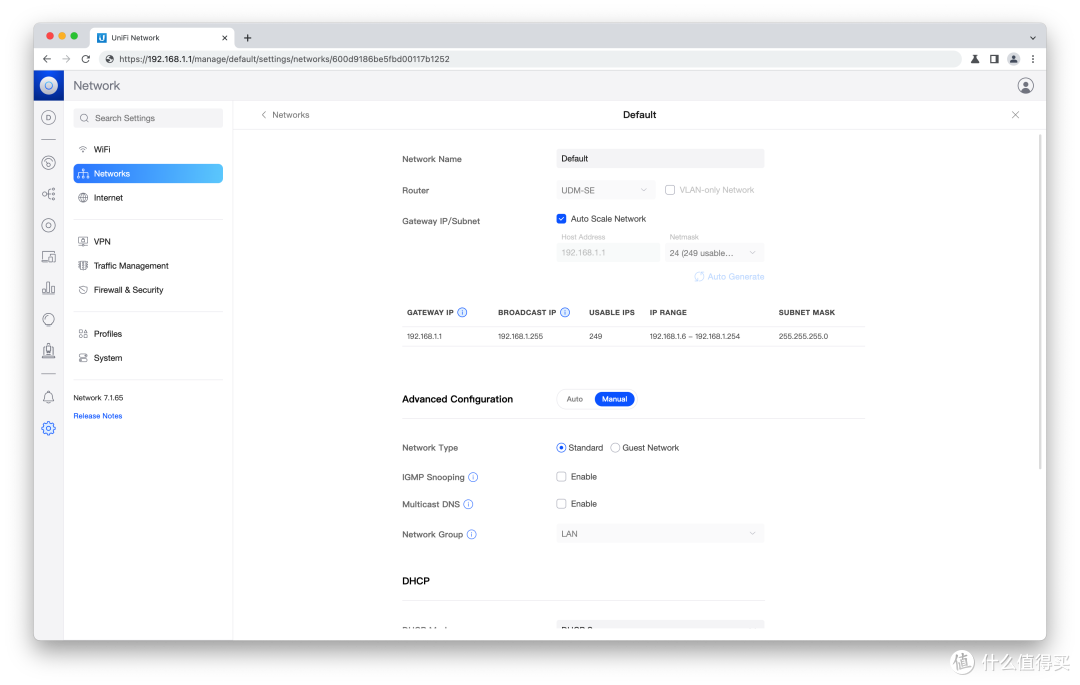
Task: Open the Release Notes link
Action: (98, 416)
